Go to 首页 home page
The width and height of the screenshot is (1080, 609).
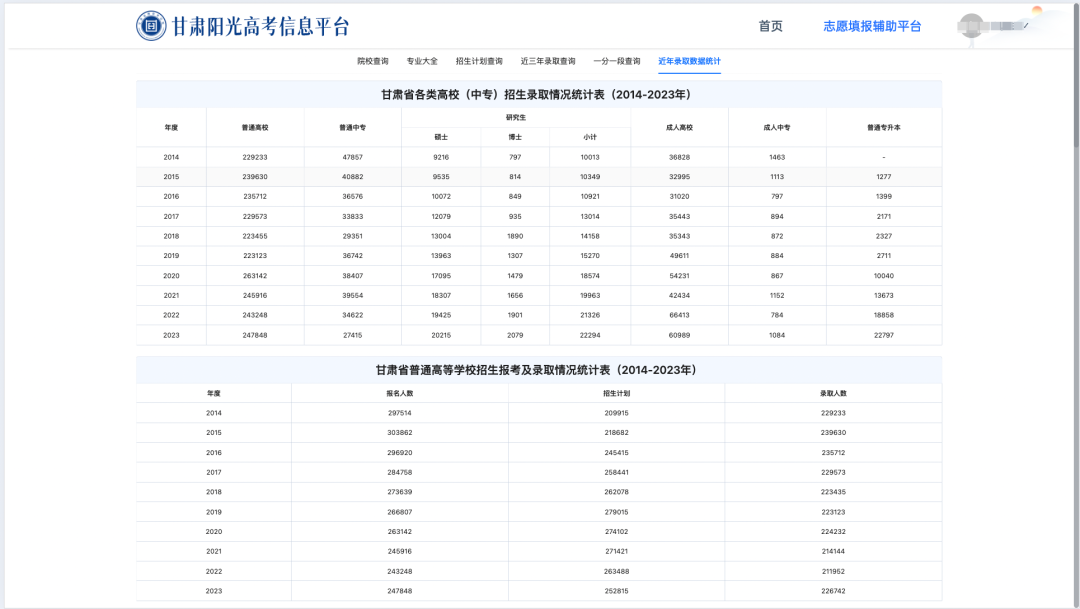pyautogui.click(x=770, y=26)
